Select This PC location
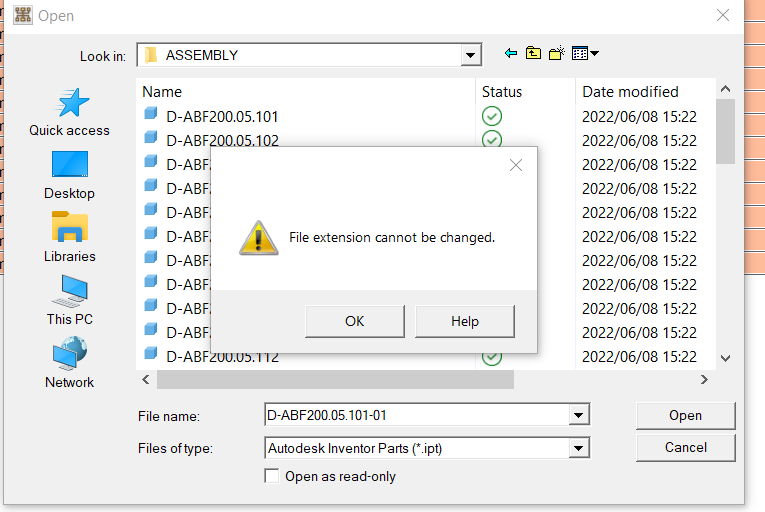Screen dimensions: 765x512 (x=69, y=300)
